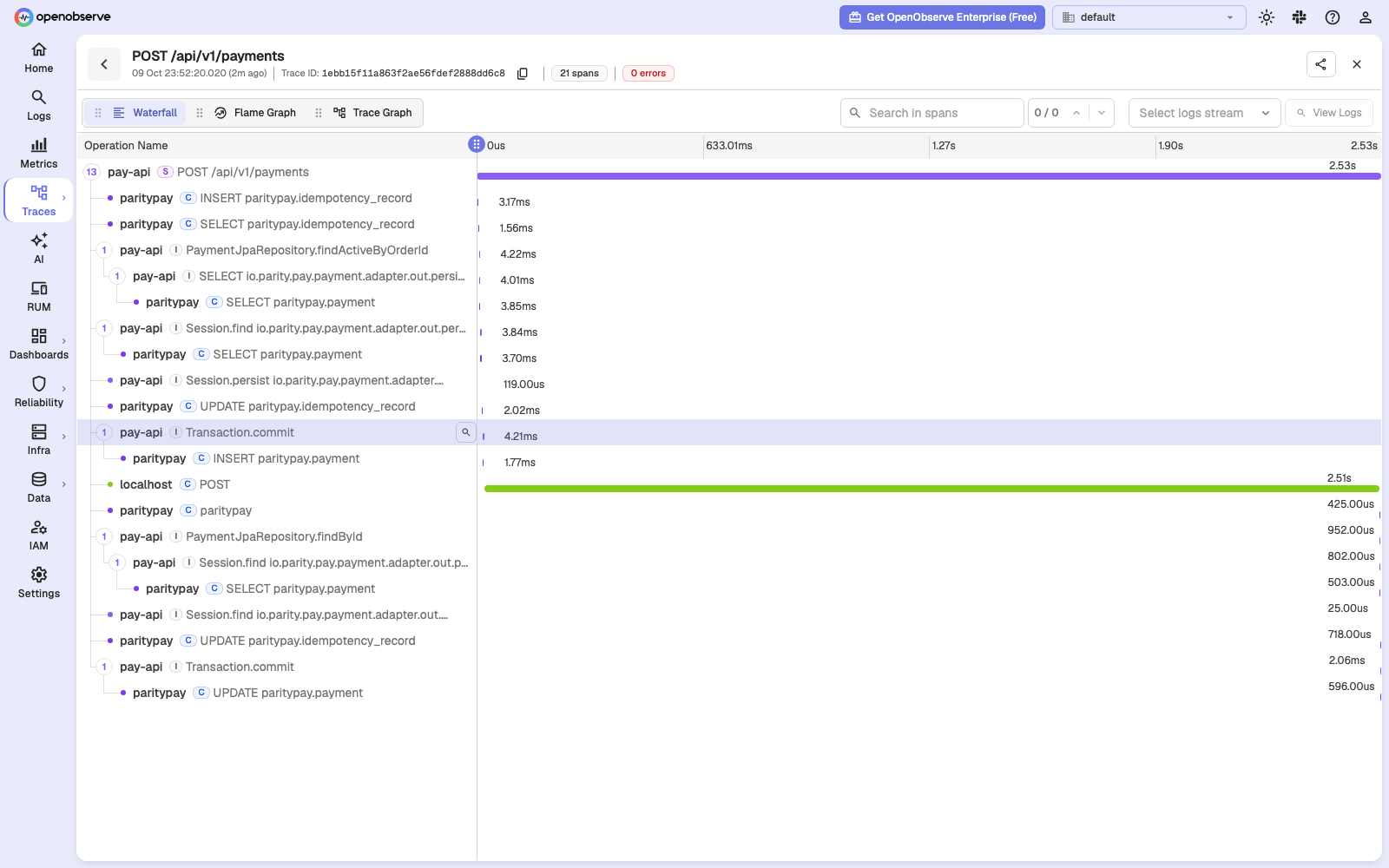The width and height of the screenshot is (1389, 868).
Task: Open user profile menu
Action: pyautogui.click(x=1366, y=17)
